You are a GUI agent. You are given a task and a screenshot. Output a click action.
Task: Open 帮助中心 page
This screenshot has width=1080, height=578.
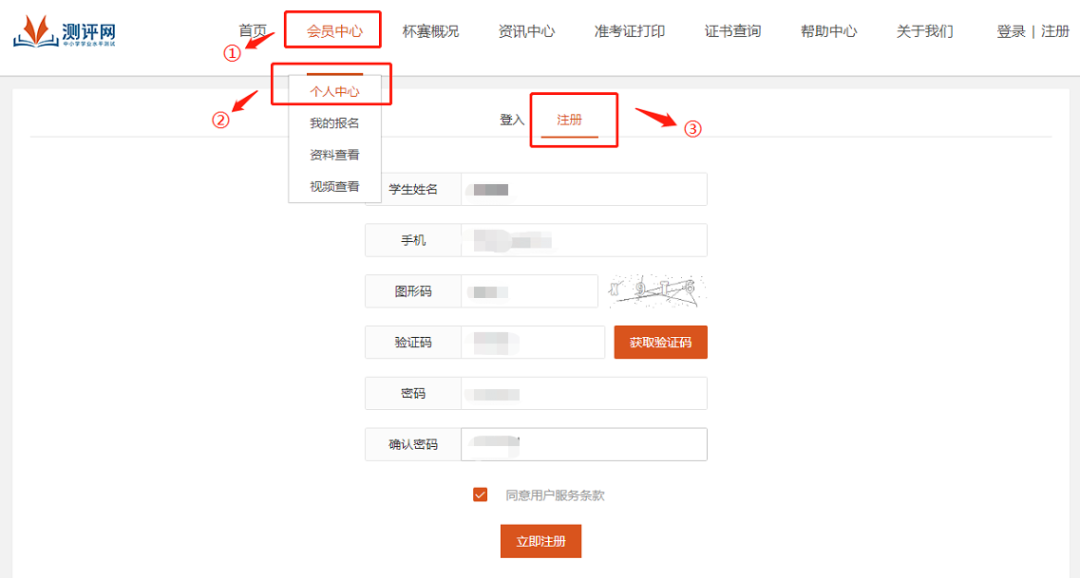[829, 31]
